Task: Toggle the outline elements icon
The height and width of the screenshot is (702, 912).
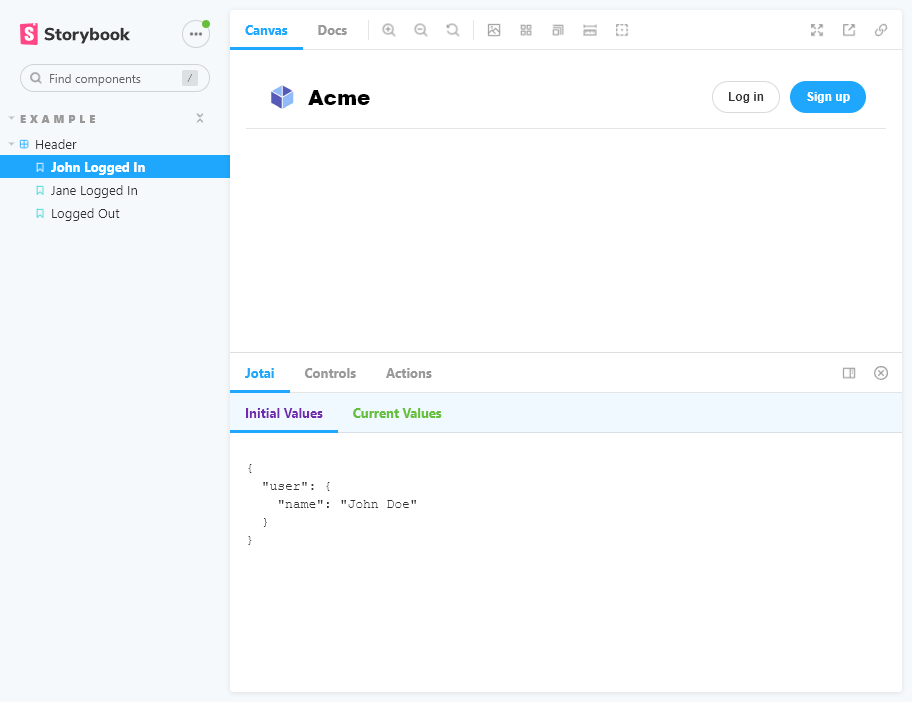Action: (x=621, y=30)
